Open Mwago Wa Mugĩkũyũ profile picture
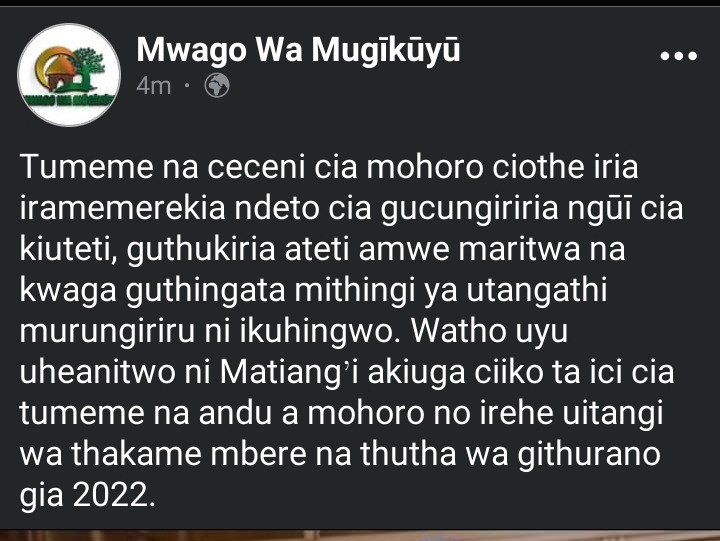Viewport: 720px width, 541px height. coord(69,75)
